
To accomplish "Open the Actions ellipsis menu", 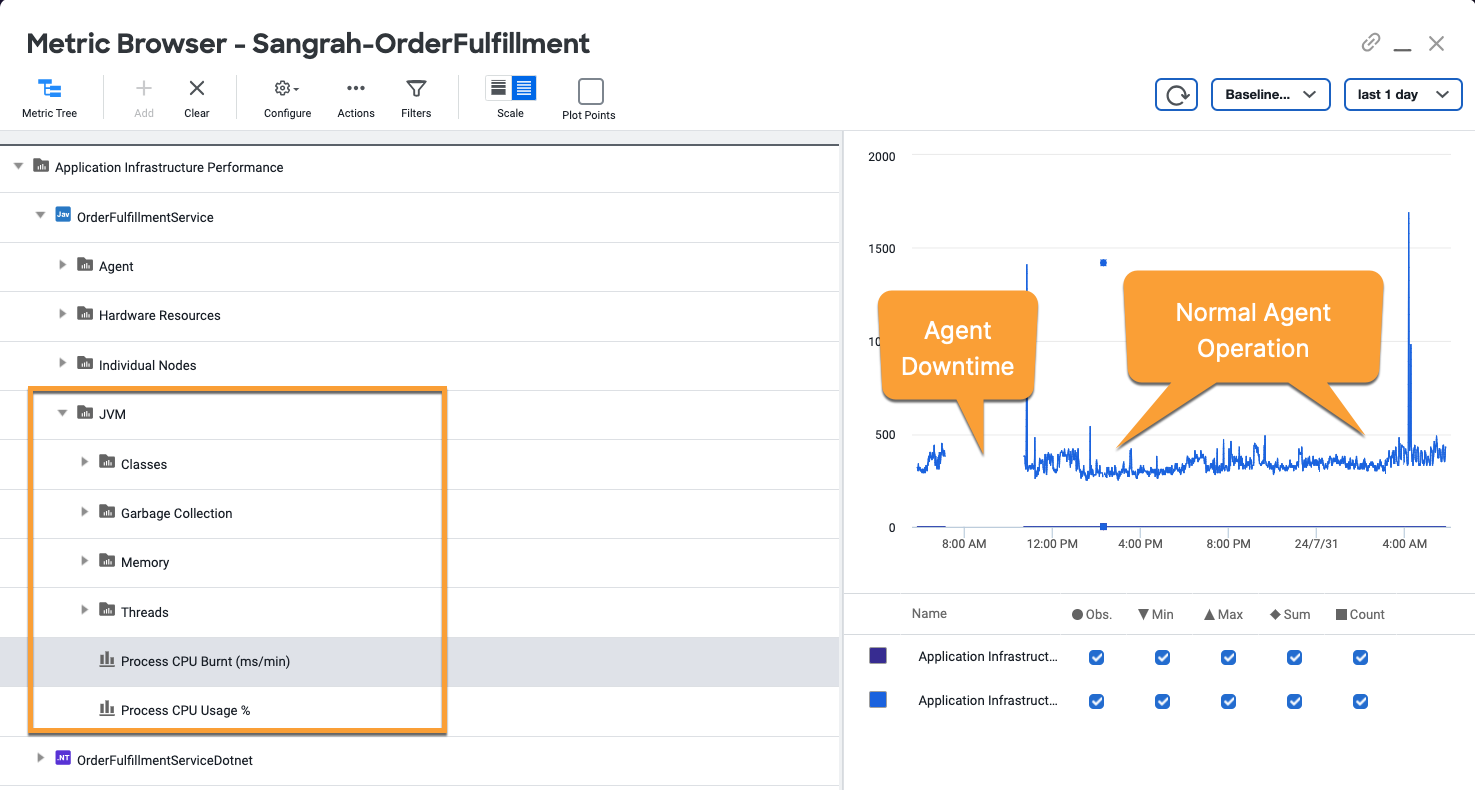I will pyautogui.click(x=355, y=98).
